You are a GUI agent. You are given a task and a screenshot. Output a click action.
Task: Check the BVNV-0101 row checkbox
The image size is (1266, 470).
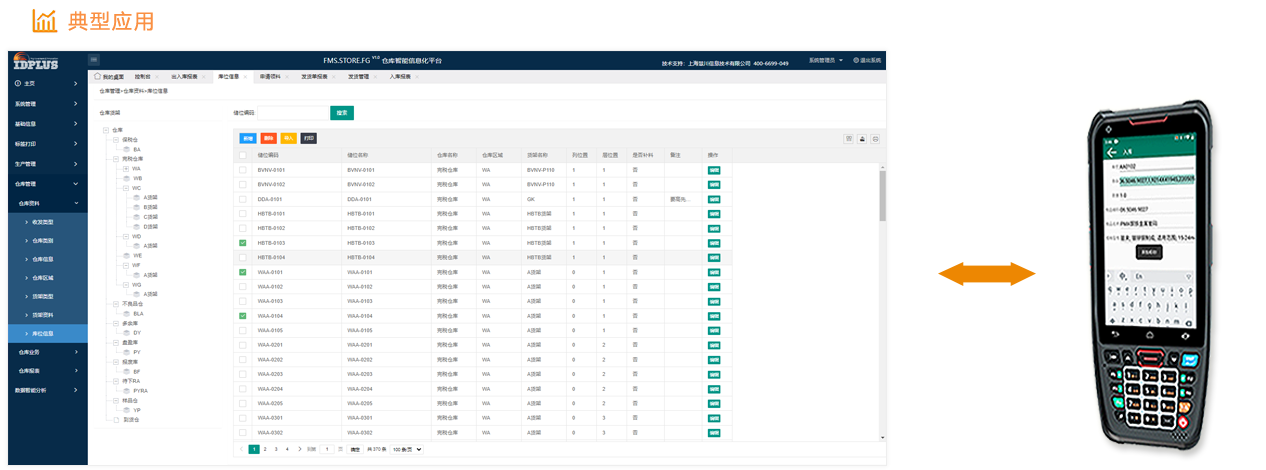click(243, 170)
